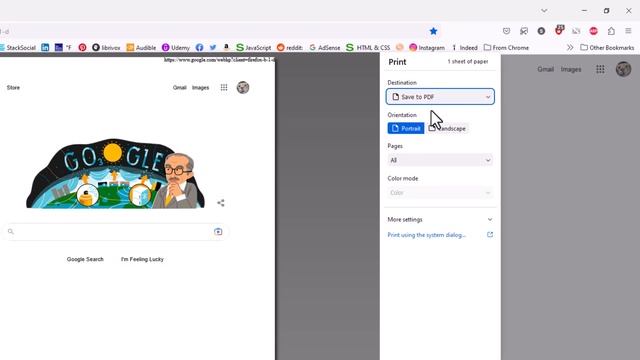The height and width of the screenshot is (360, 640).
Task: Open the Audible bookmark
Action: (x=141, y=47)
